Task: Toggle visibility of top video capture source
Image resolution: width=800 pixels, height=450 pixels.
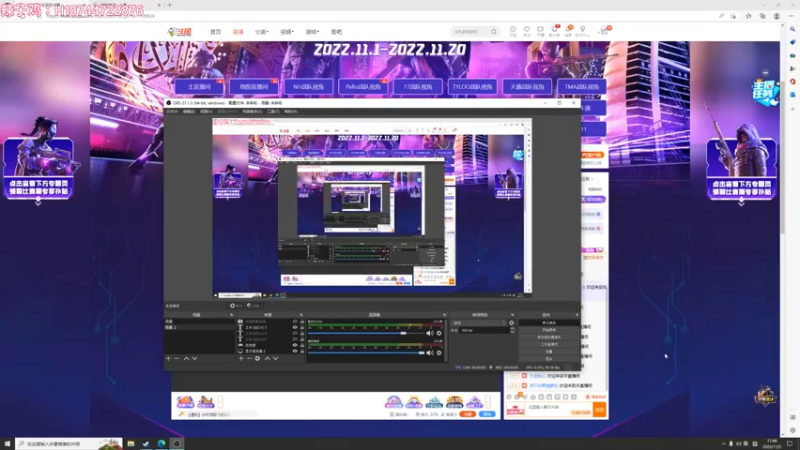Action: (294, 321)
